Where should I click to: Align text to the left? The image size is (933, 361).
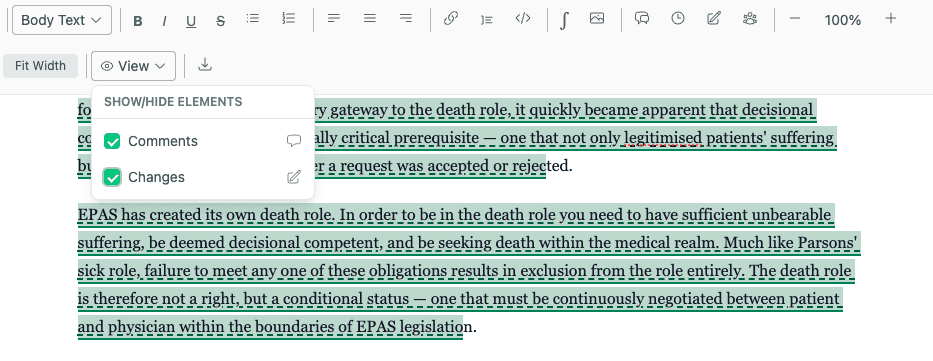tap(334, 18)
